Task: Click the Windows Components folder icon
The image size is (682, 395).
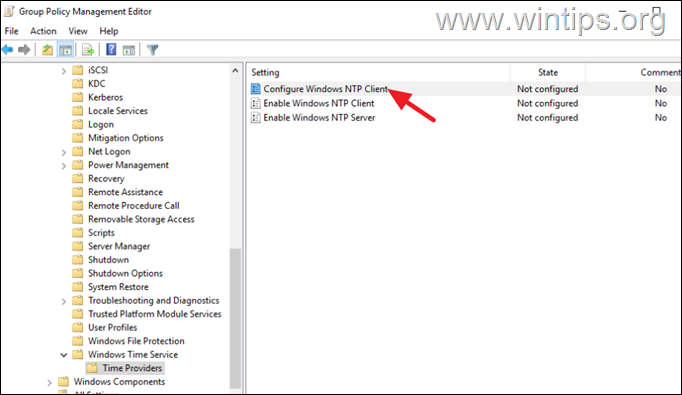Action: [x=64, y=382]
